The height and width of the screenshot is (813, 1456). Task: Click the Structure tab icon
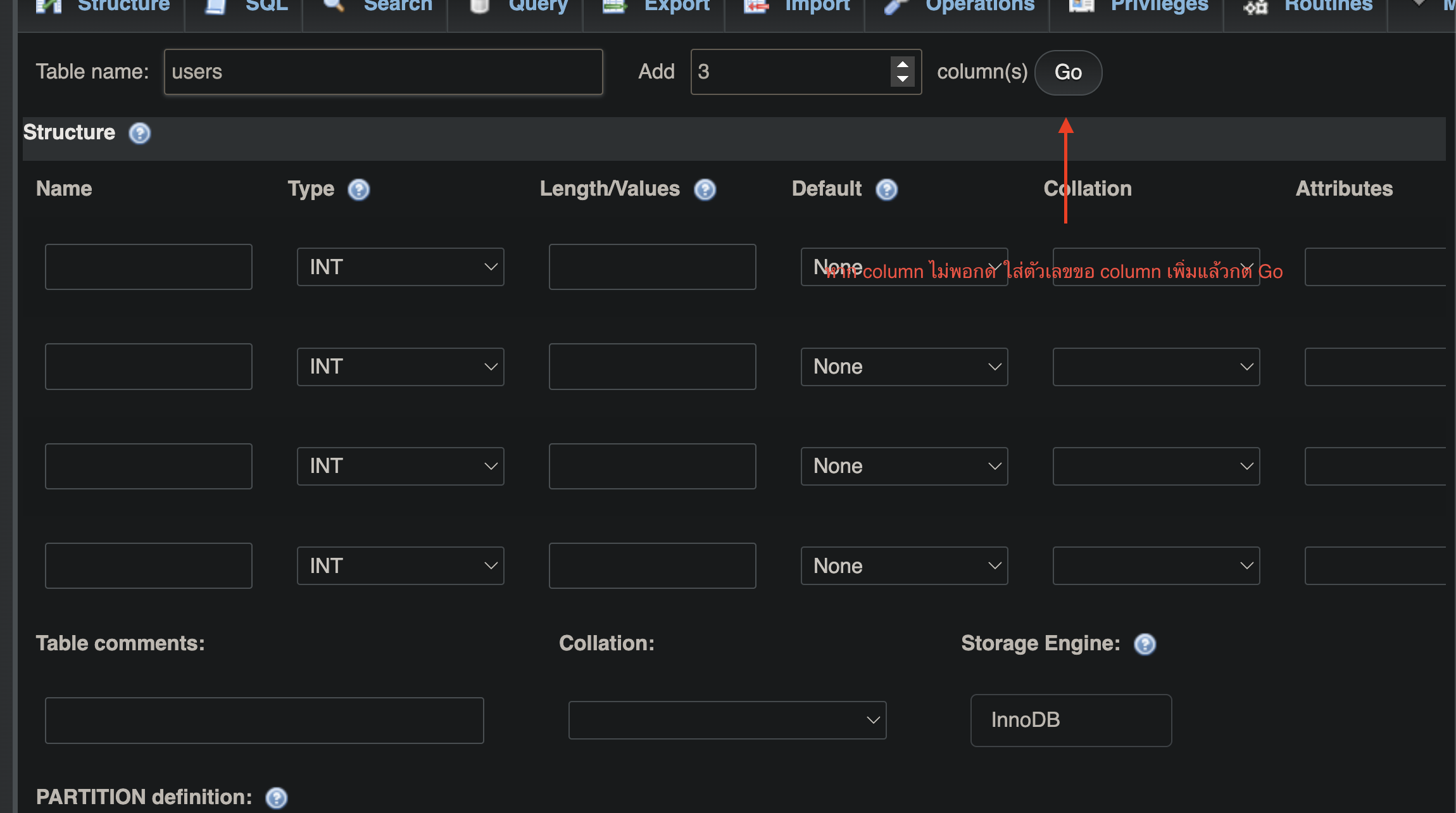click(48, 6)
